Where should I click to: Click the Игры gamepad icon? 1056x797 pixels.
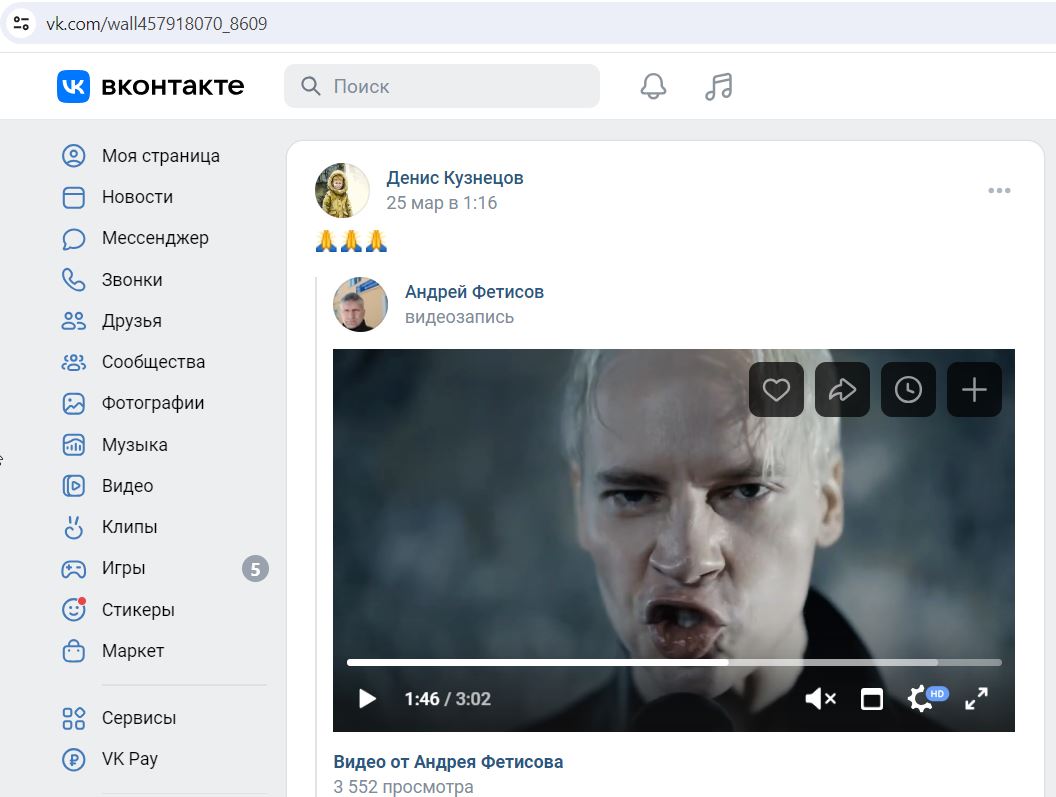coord(73,569)
